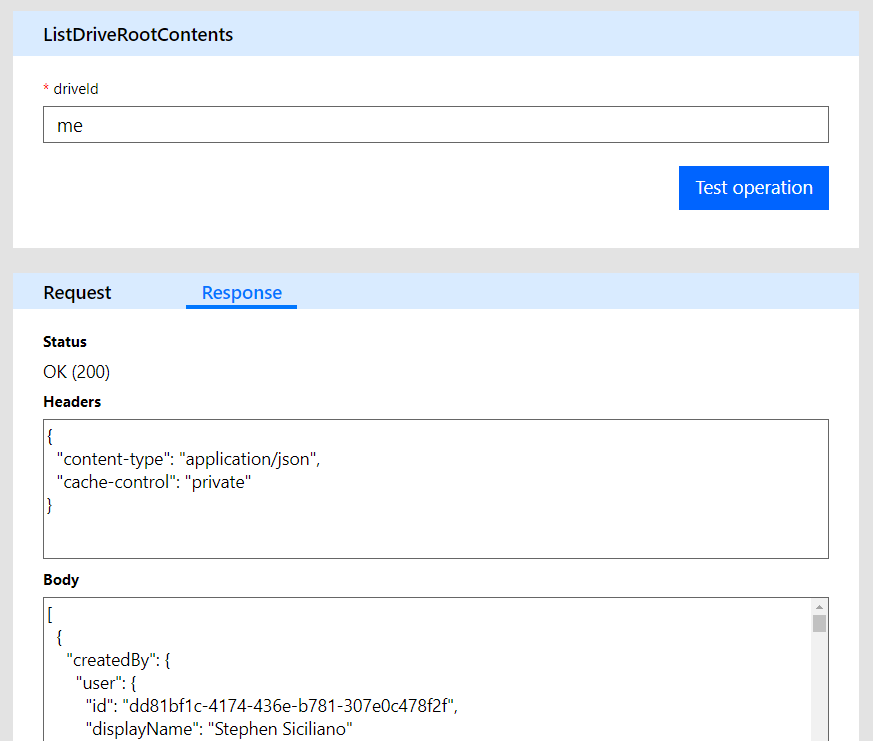Click the required asterisk next to driveId
Viewport: 873px width, 741px height.
[x=46, y=89]
